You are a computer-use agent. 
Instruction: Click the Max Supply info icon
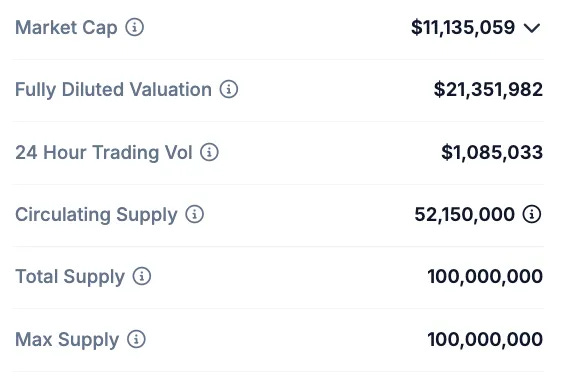point(136,339)
